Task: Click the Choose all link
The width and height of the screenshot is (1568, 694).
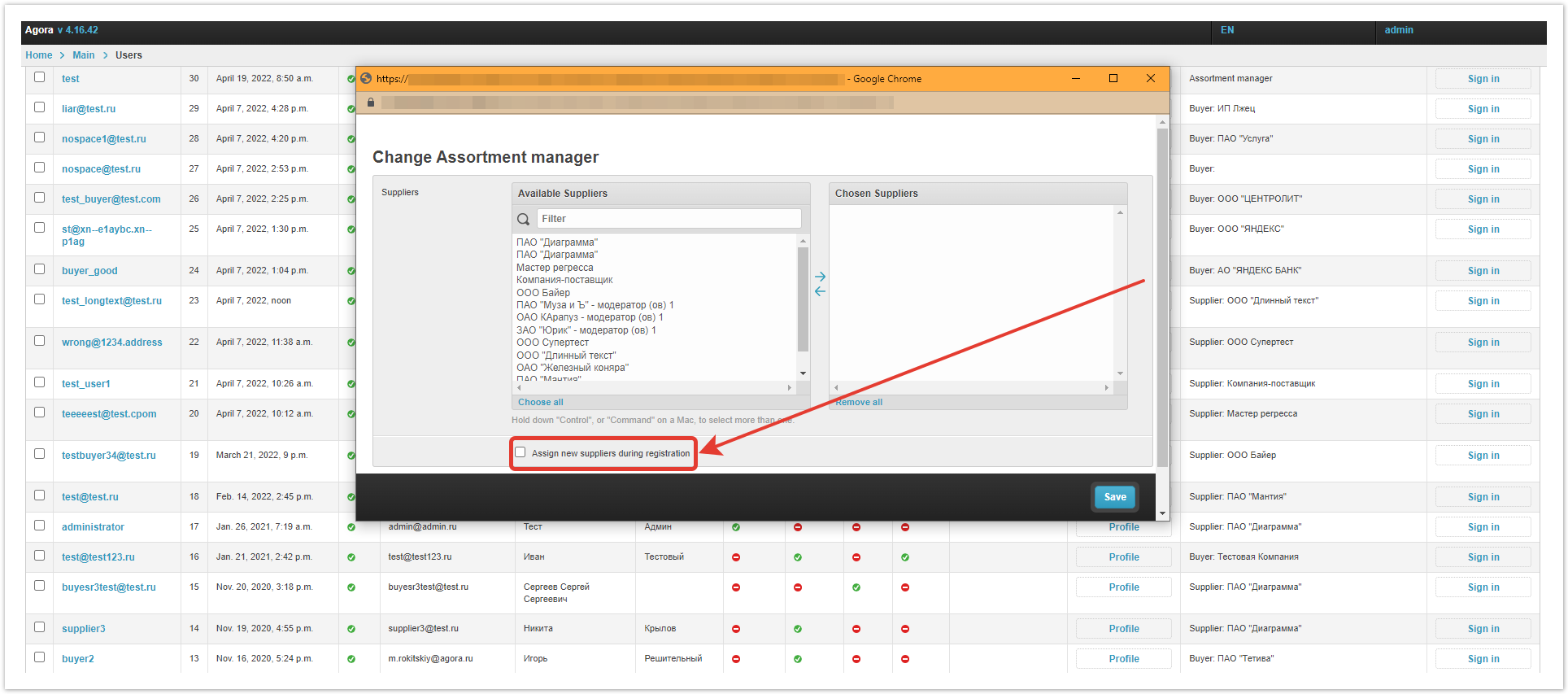Action: (541, 402)
